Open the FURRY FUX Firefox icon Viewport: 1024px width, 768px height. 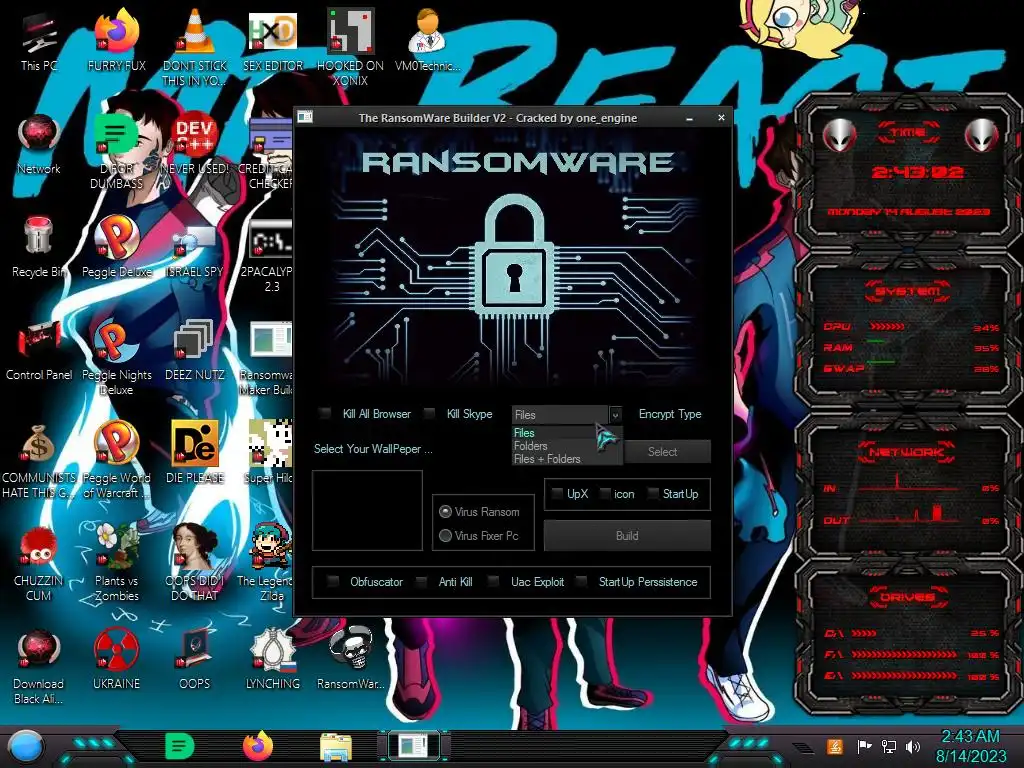pyautogui.click(x=116, y=40)
